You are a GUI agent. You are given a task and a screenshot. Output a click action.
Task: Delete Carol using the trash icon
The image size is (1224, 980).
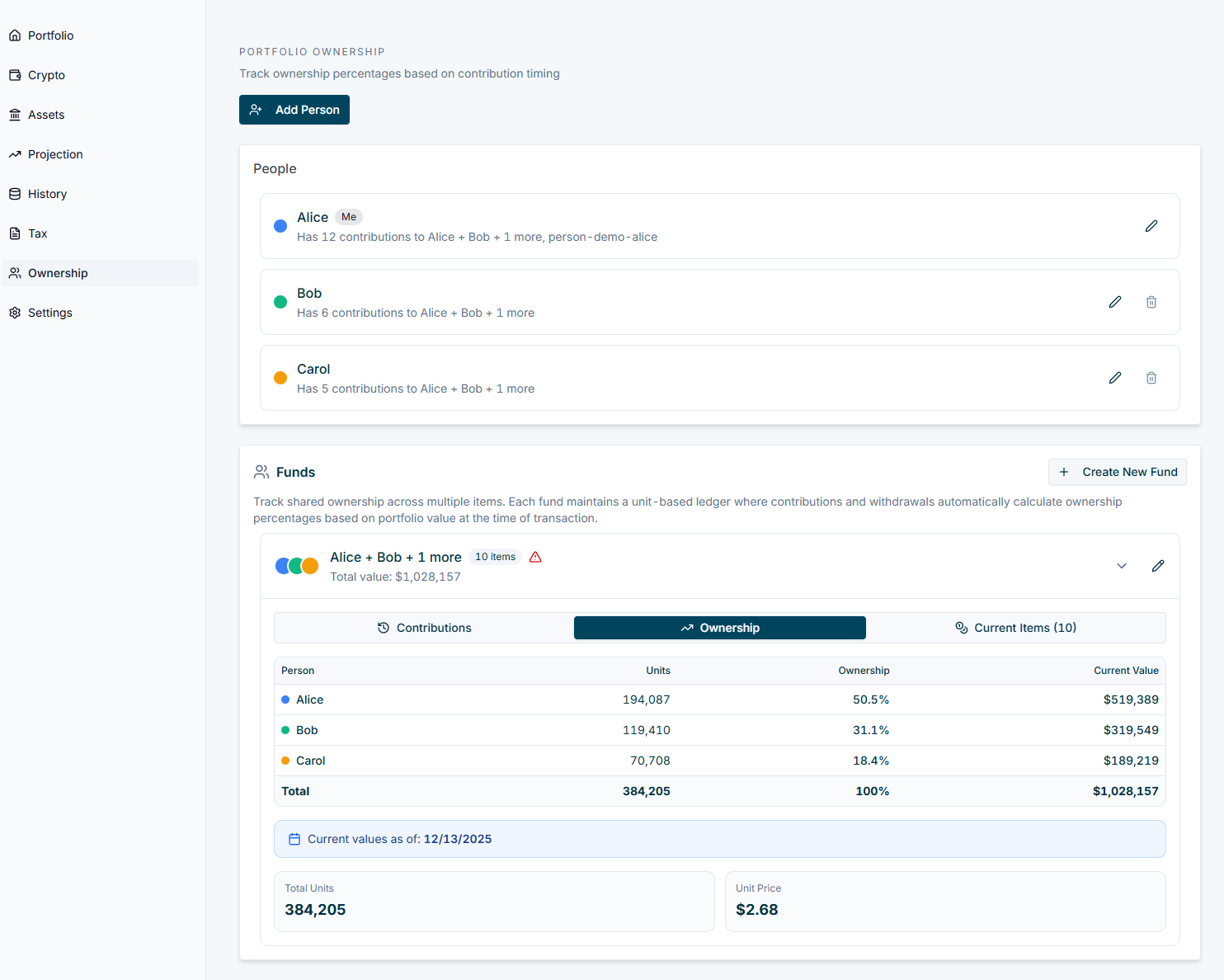point(1151,378)
